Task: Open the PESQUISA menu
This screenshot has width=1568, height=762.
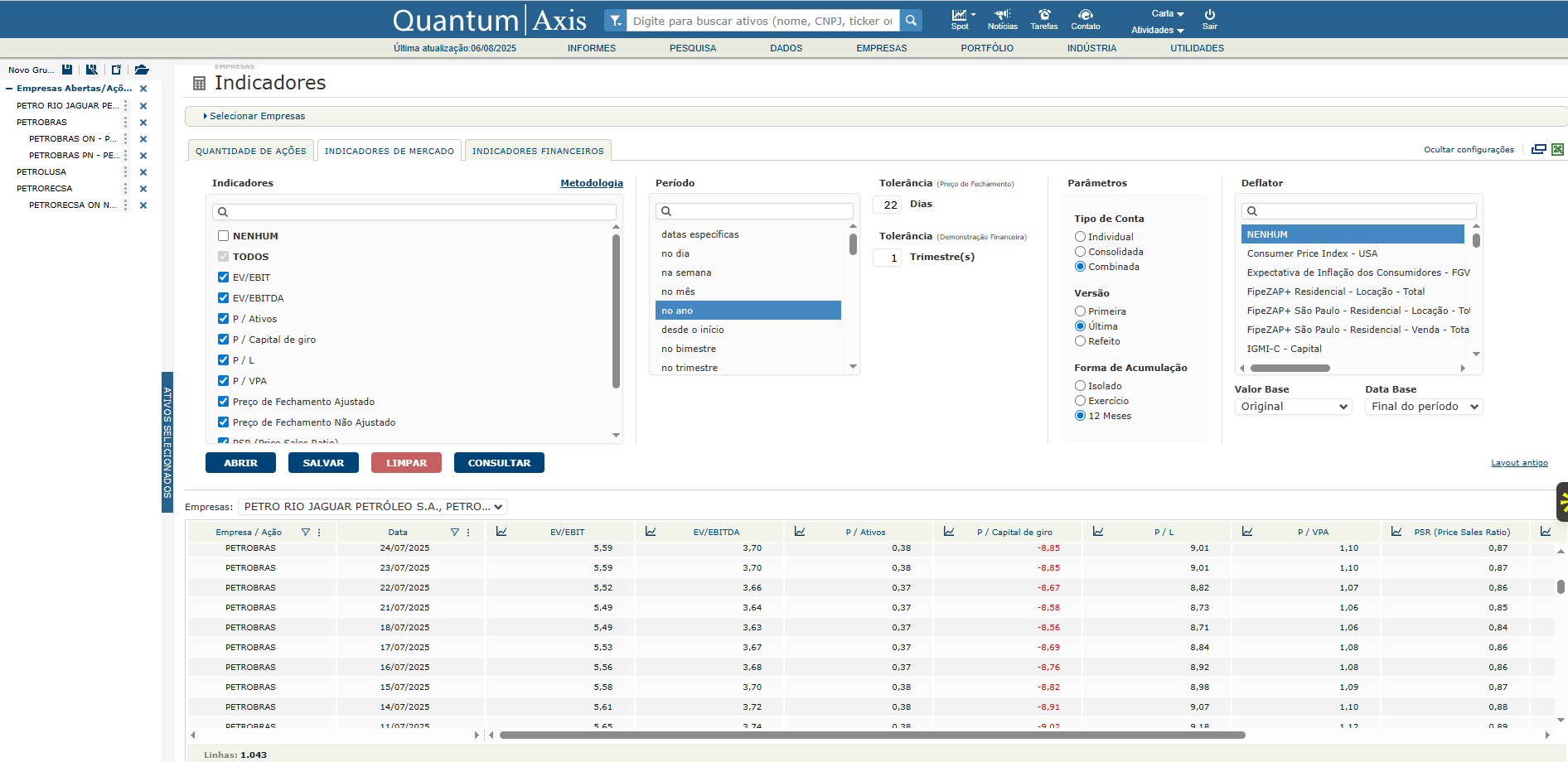Action: pyautogui.click(x=693, y=48)
